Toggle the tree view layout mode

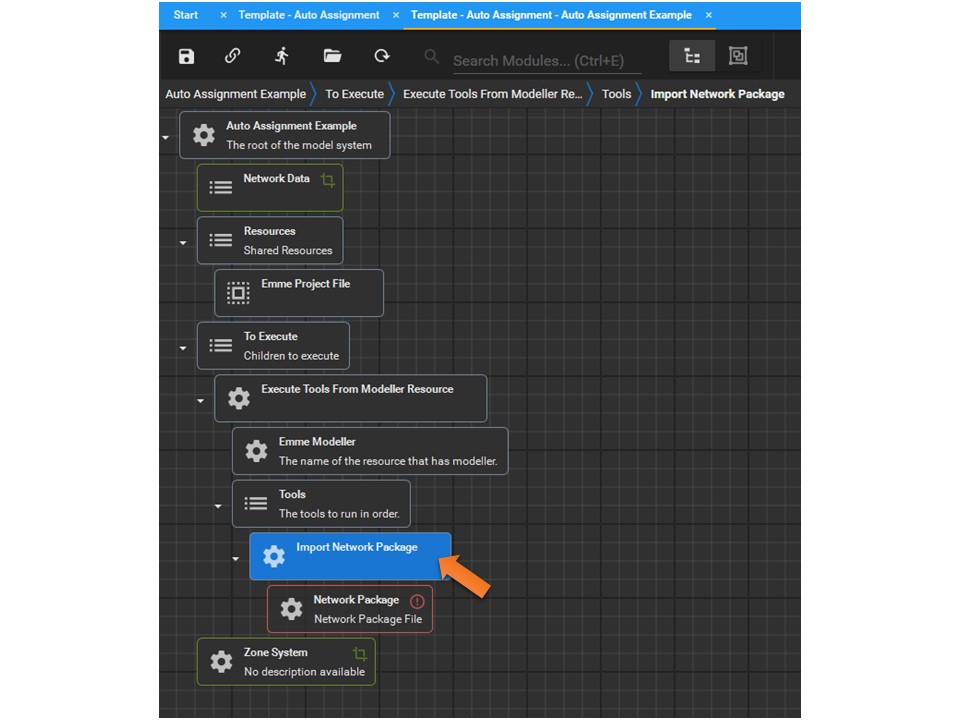click(x=692, y=56)
